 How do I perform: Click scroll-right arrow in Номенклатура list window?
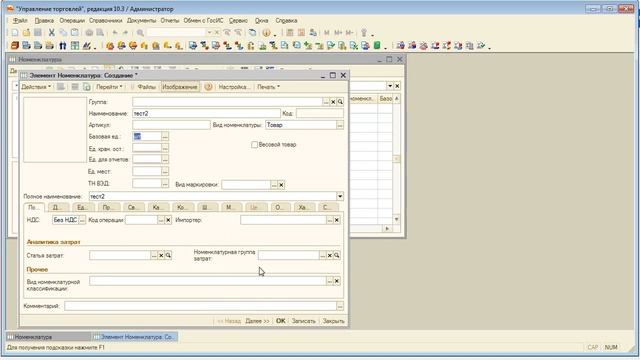point(387,229)
